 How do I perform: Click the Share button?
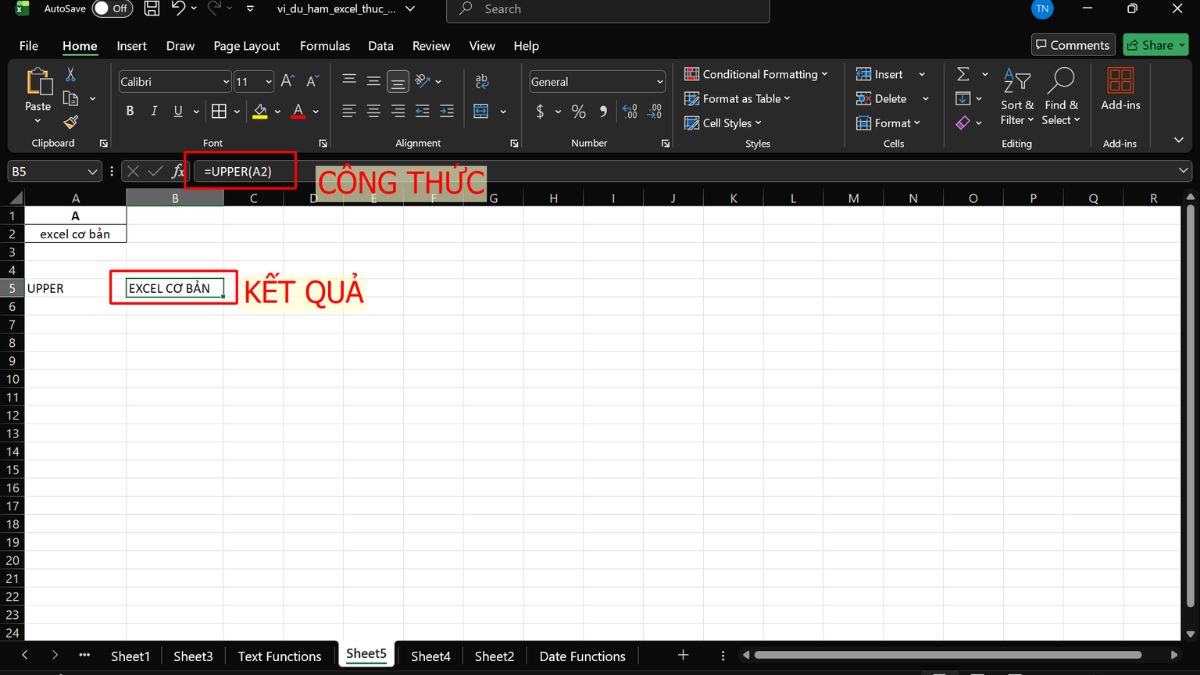(x=1155, y=45)
